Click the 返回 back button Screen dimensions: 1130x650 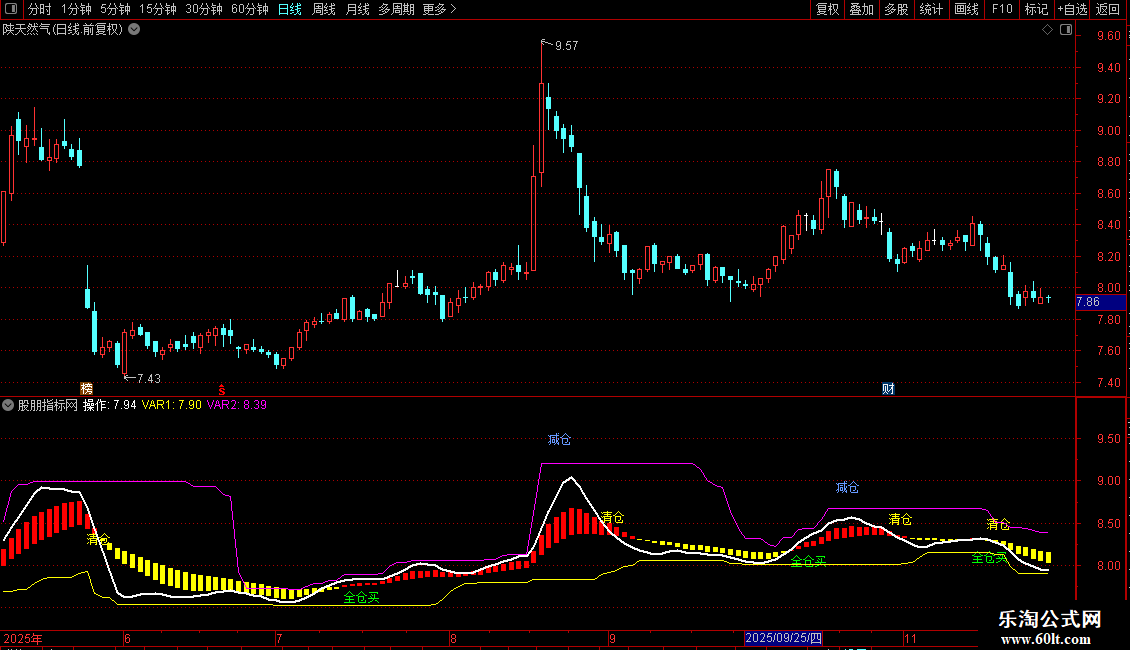(x=1108, y=9)
